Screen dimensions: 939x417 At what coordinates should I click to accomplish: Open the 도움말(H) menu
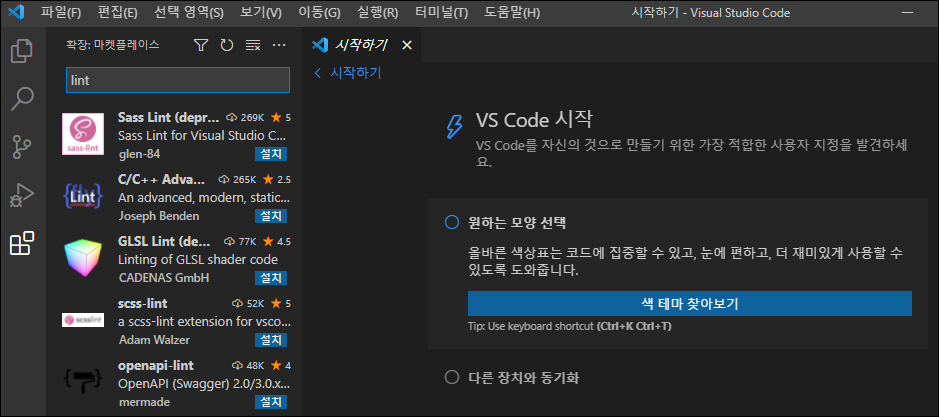[x=511, y=13]
